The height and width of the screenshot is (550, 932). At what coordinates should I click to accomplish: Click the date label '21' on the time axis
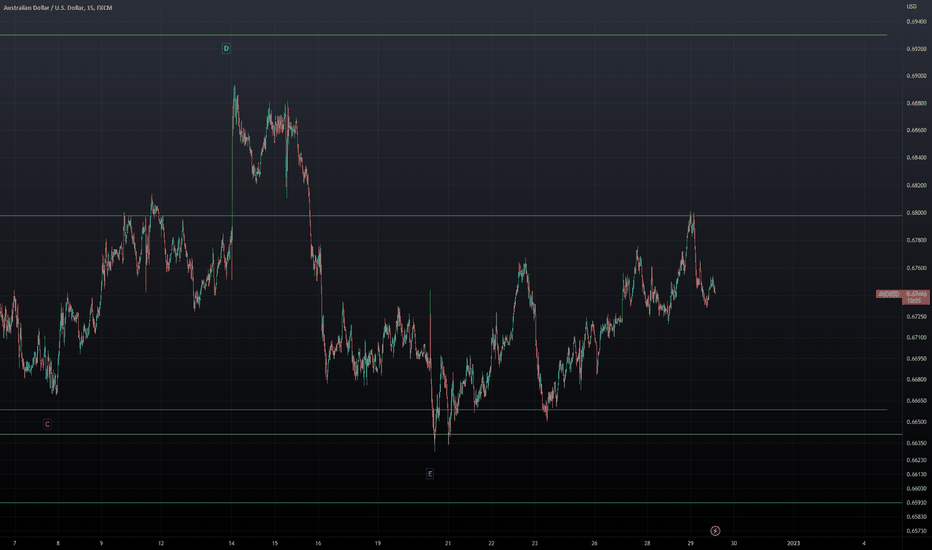448,543
